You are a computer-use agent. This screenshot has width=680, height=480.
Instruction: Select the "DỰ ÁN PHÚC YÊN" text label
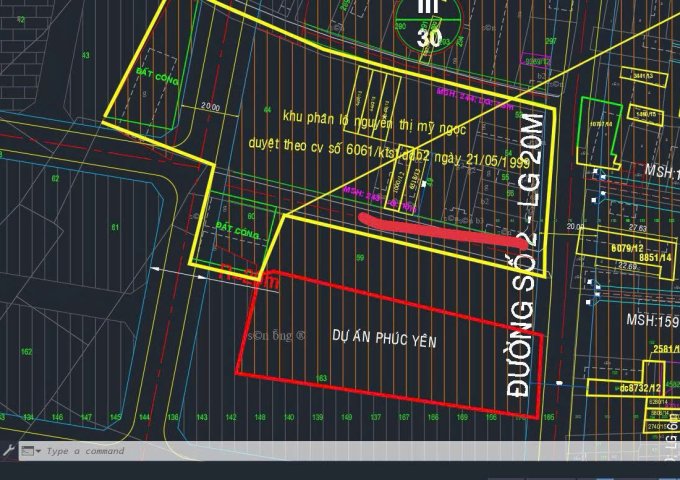(384, 340)
